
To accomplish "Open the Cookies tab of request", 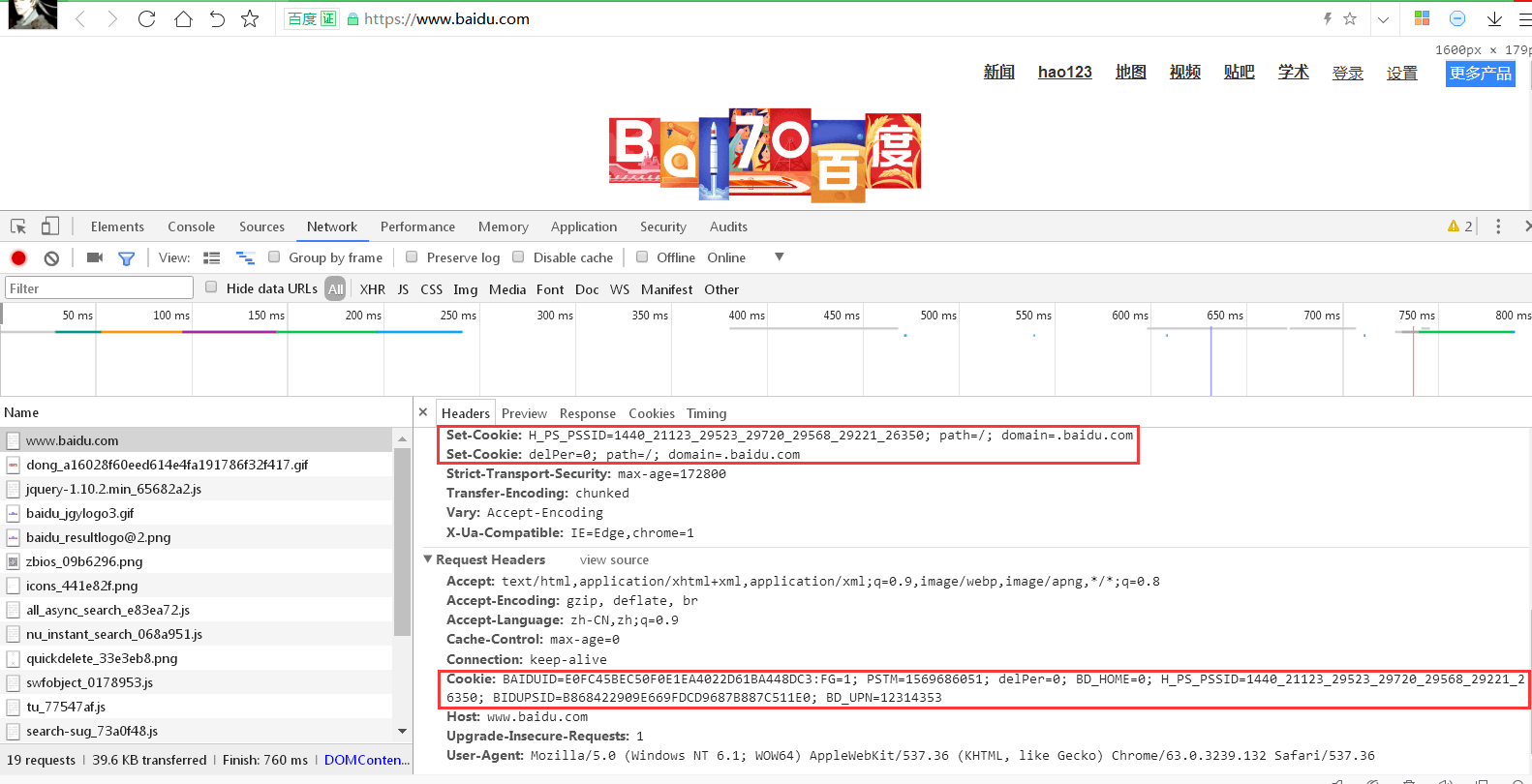I will tap(652, 413).
